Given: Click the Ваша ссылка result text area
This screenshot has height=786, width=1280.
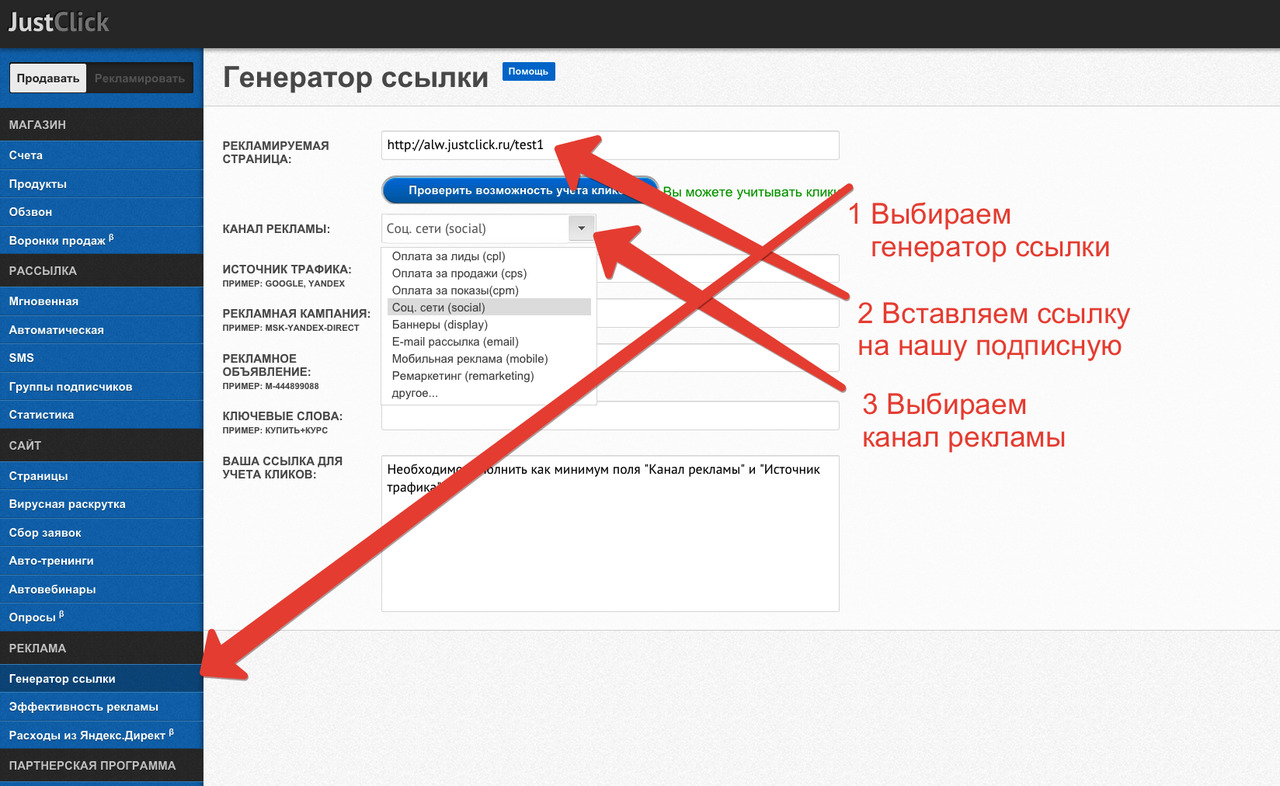Looking at the screenshot, I should 610,534.
